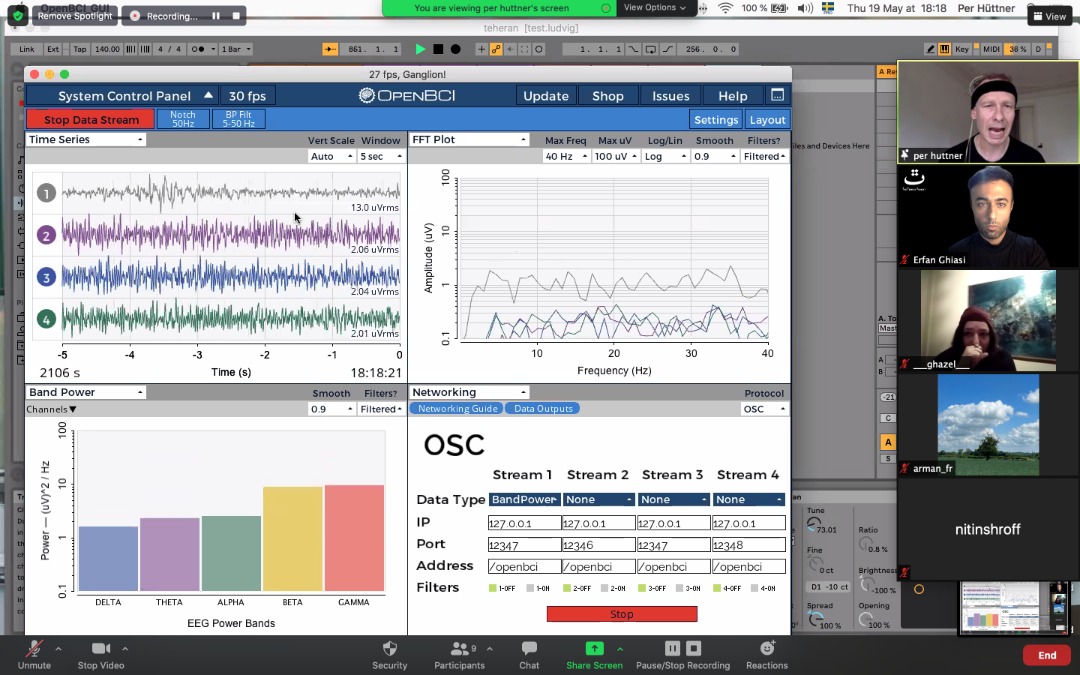
Task: Click the Ableton play button
Action: pyautogui.click(x=420, y=49)
